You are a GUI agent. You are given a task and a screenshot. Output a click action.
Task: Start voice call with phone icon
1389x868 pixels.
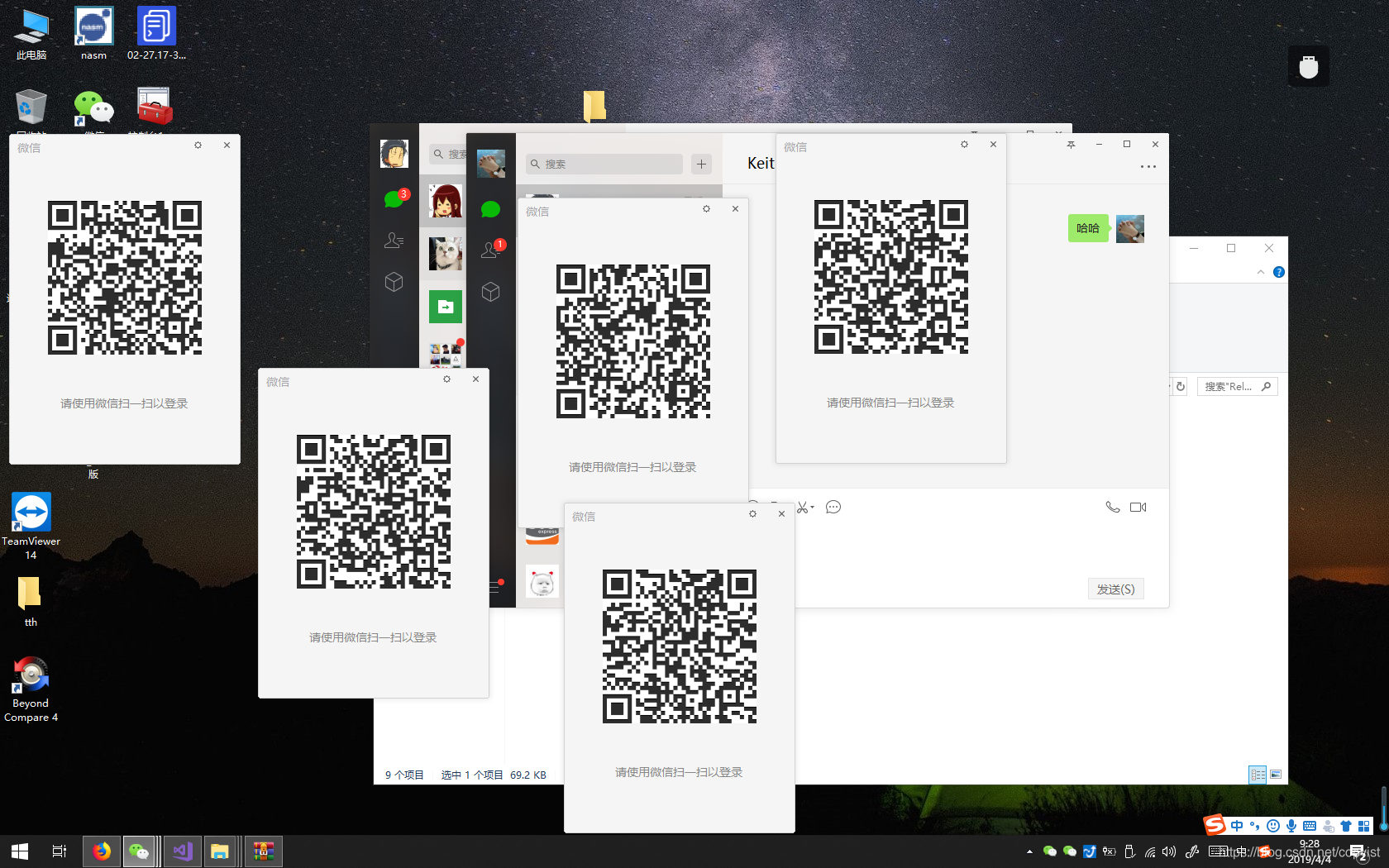coord(1112,507)
